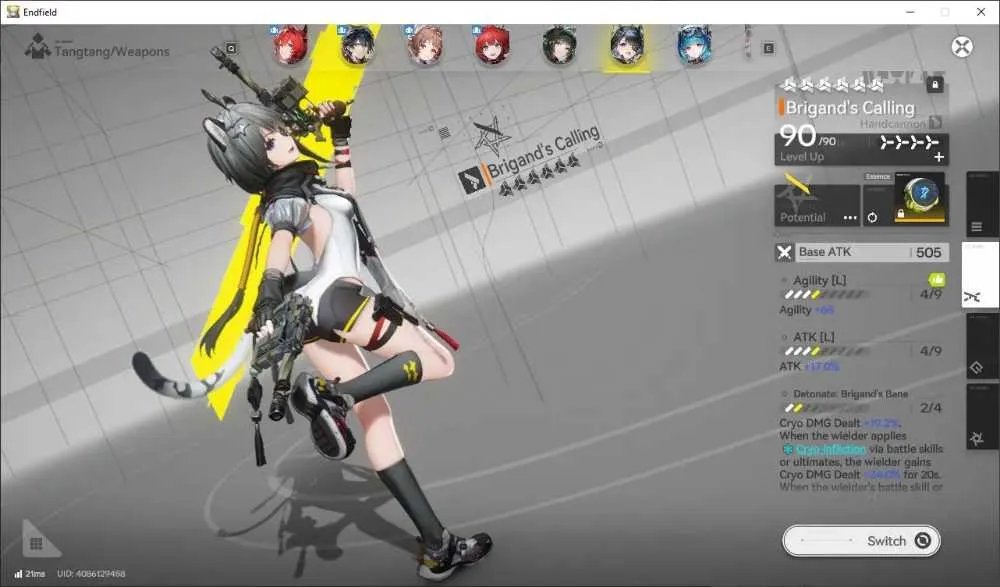This screenshot has width=1000, height=587.
Task: Click the essence swap refresh icon
Action: [872, 218]
